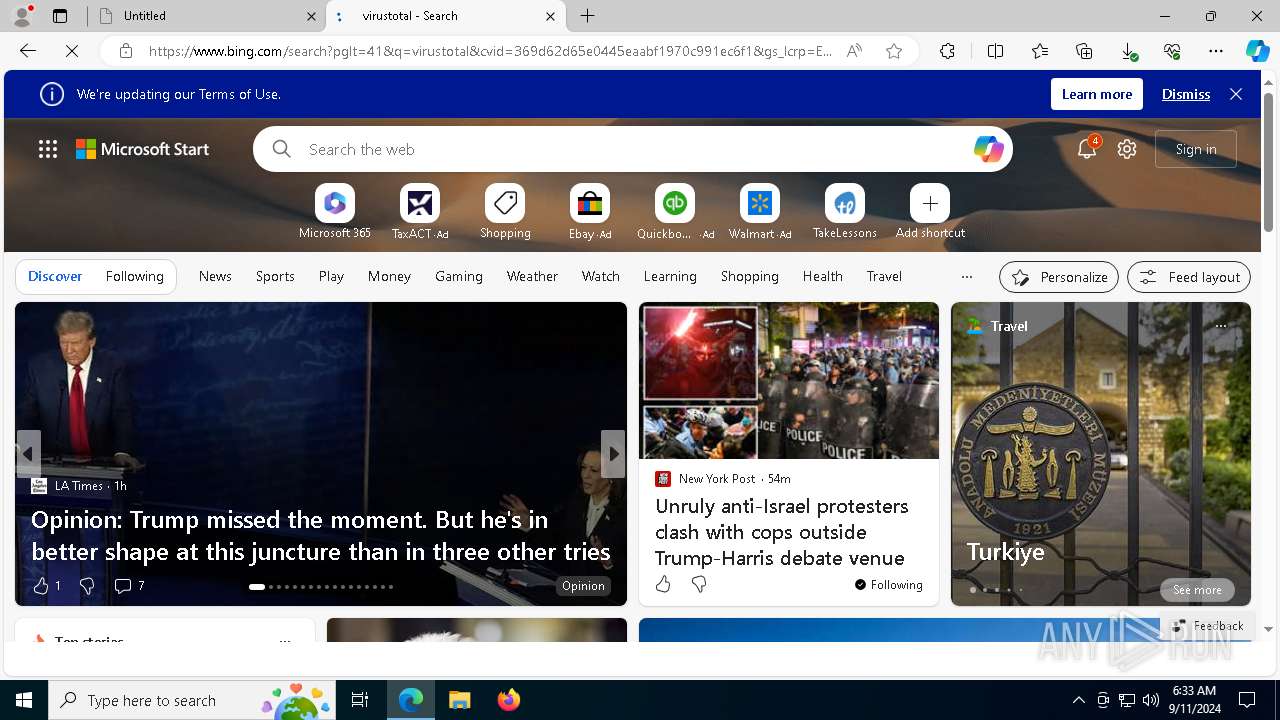
Task: Open Edge settings and more menu
Action: click(1216, 51)
